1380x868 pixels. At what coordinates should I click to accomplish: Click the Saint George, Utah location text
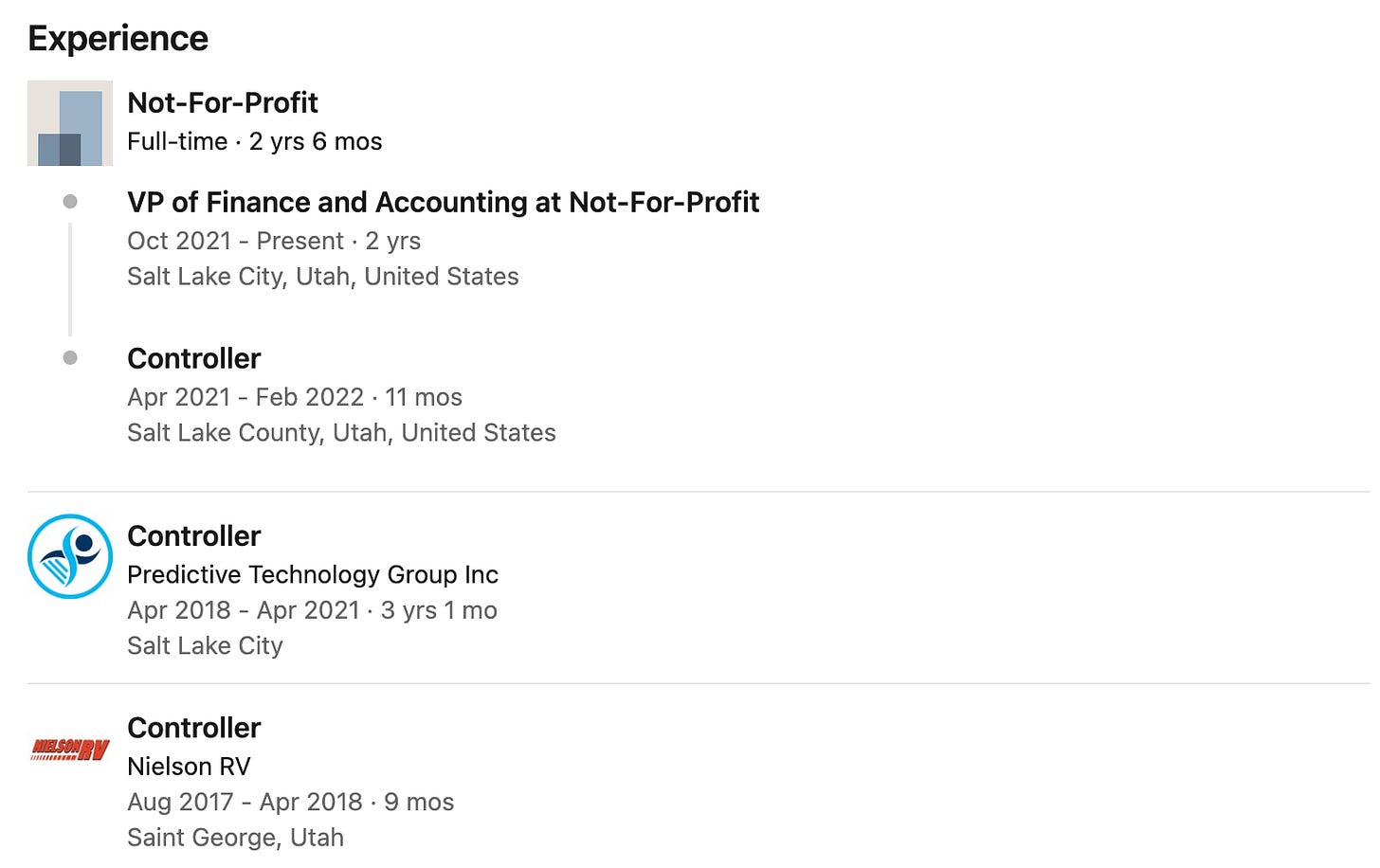(x=236, y=838)
